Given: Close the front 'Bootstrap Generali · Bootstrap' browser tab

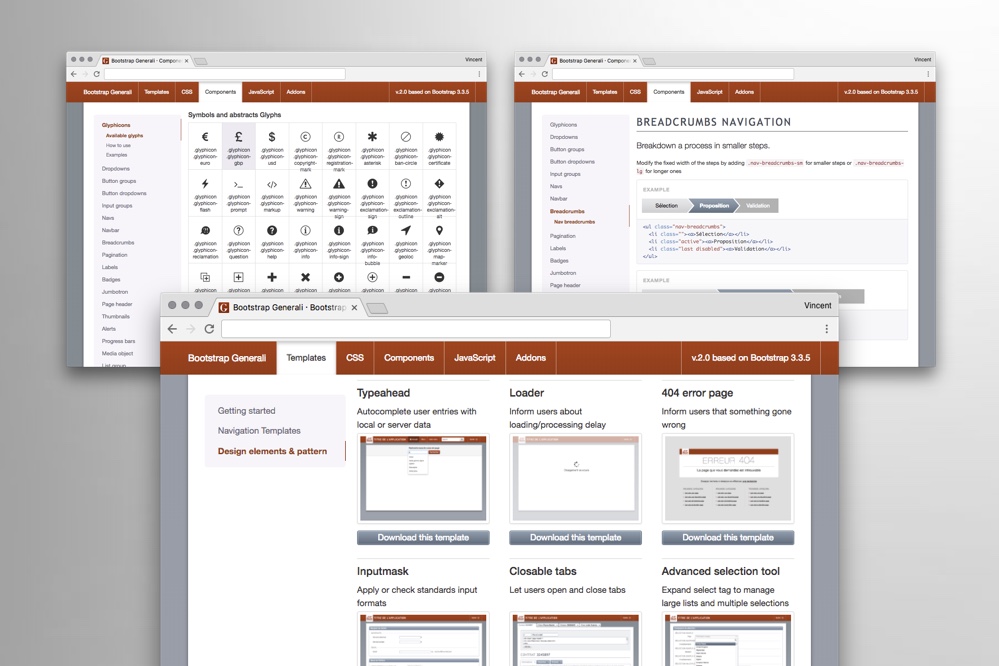Looking at the screenshot, I should pos(354,307).
